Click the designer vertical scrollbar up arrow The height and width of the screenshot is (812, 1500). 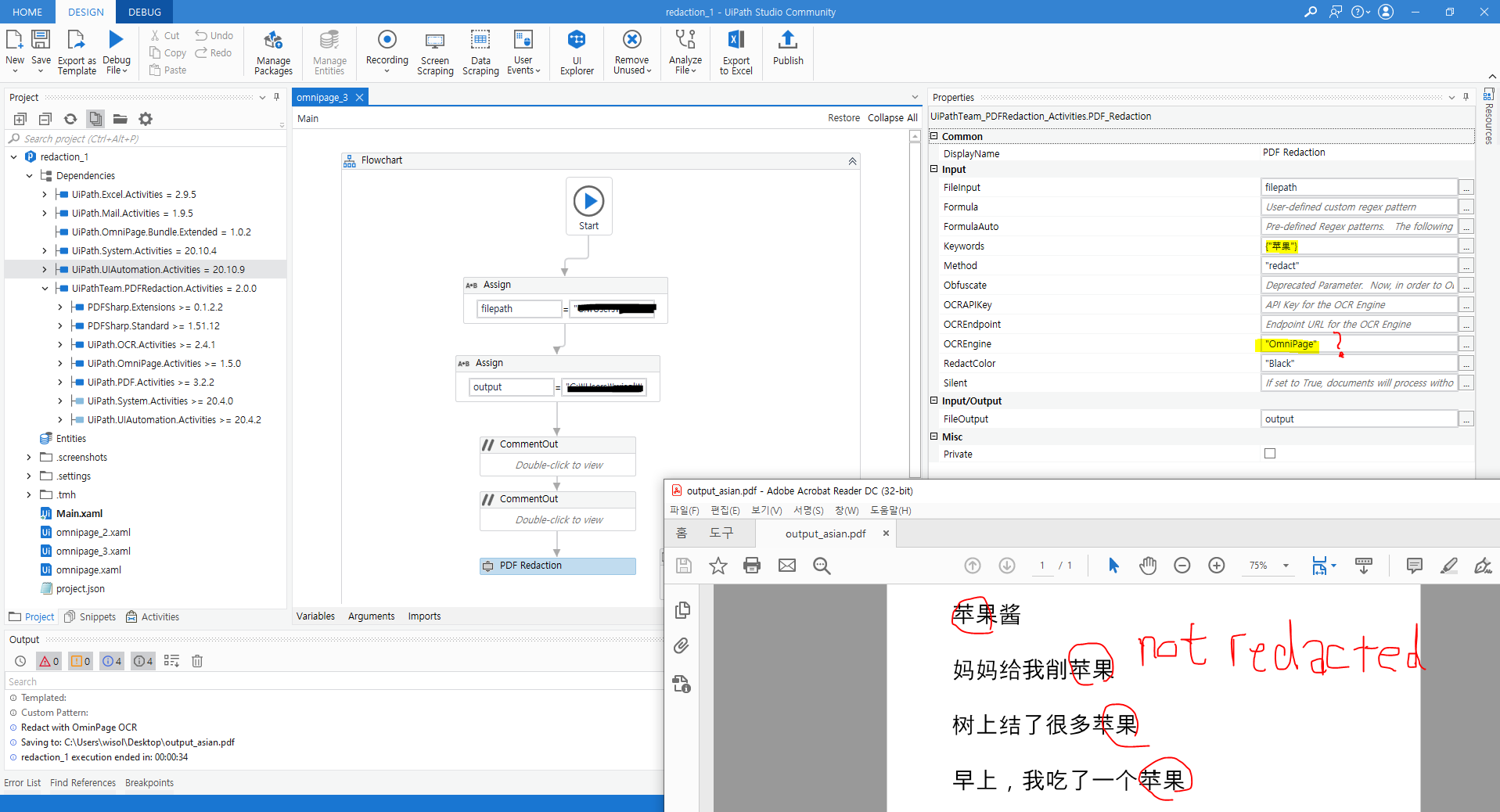tap(915, 136)
